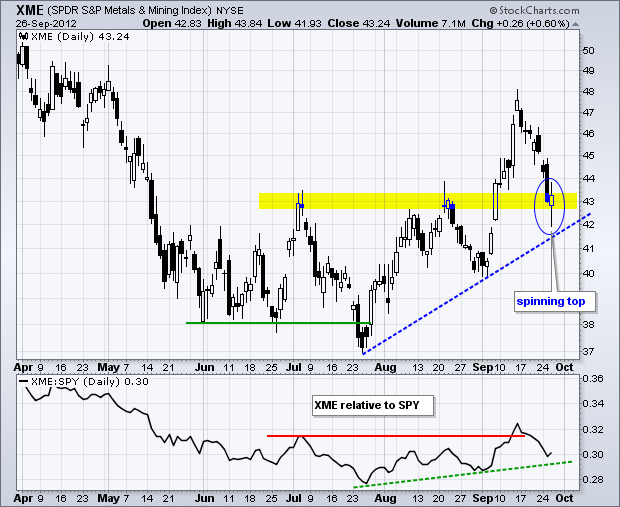Click the Jul label on upper date axis
This screenshot has width=620, height=507.
(x=293, y=367)
